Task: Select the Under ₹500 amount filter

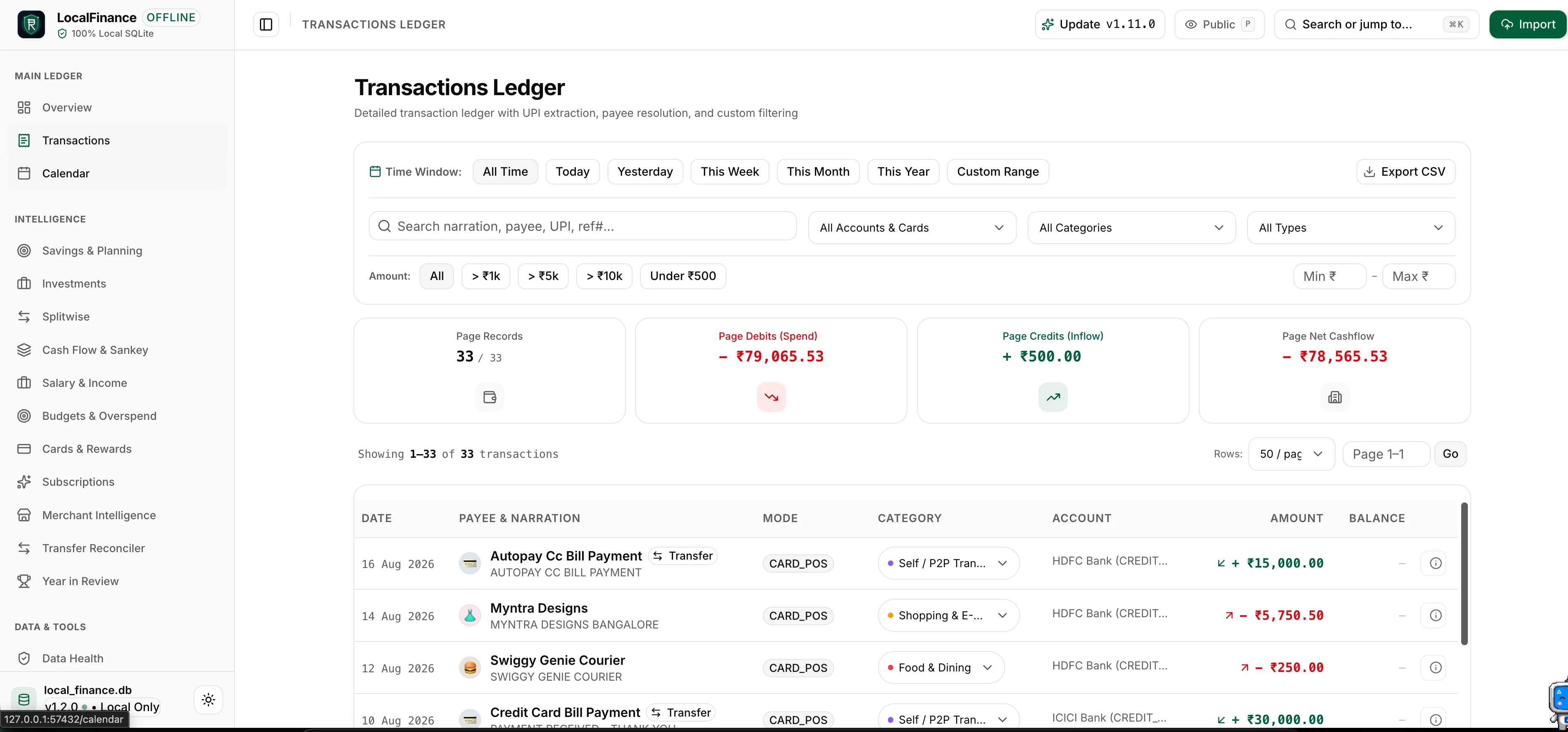Action: coord(683,276)
